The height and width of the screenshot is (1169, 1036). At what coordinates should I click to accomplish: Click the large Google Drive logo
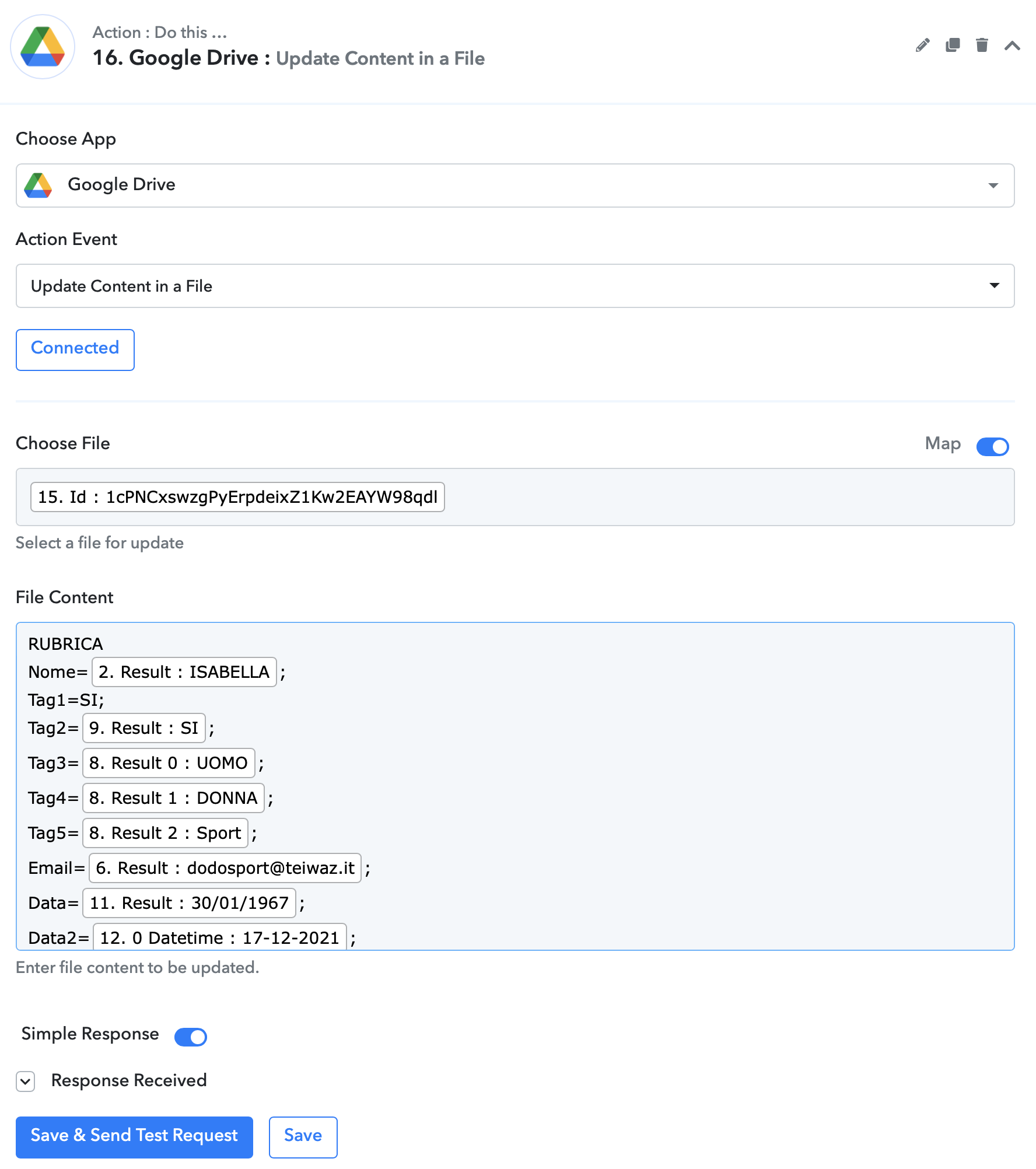[43, 47]
